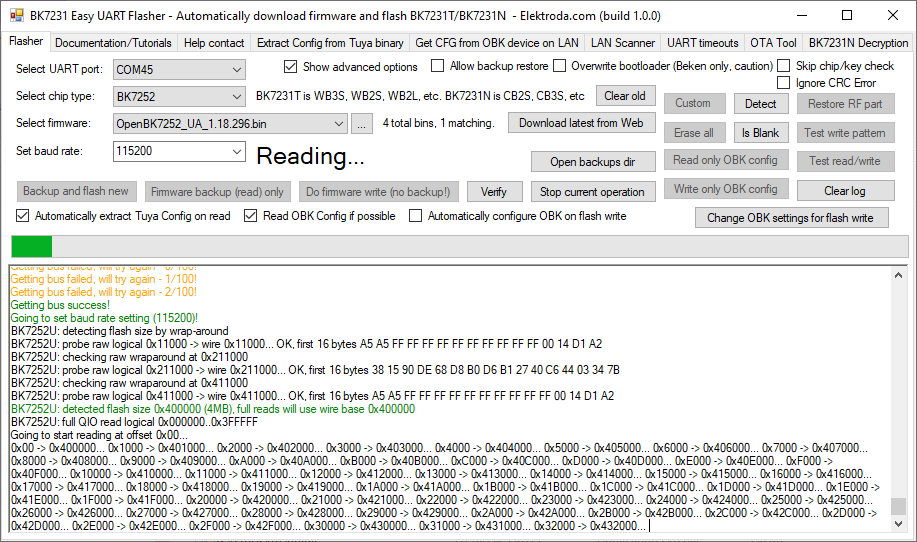The image size is (917, 542).
Task: Maximize the Flasher window
Action: pos(847,15)
